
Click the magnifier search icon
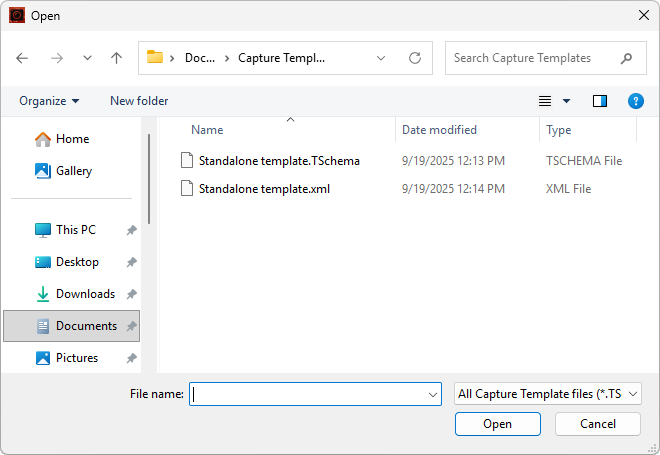coord(626,58)
